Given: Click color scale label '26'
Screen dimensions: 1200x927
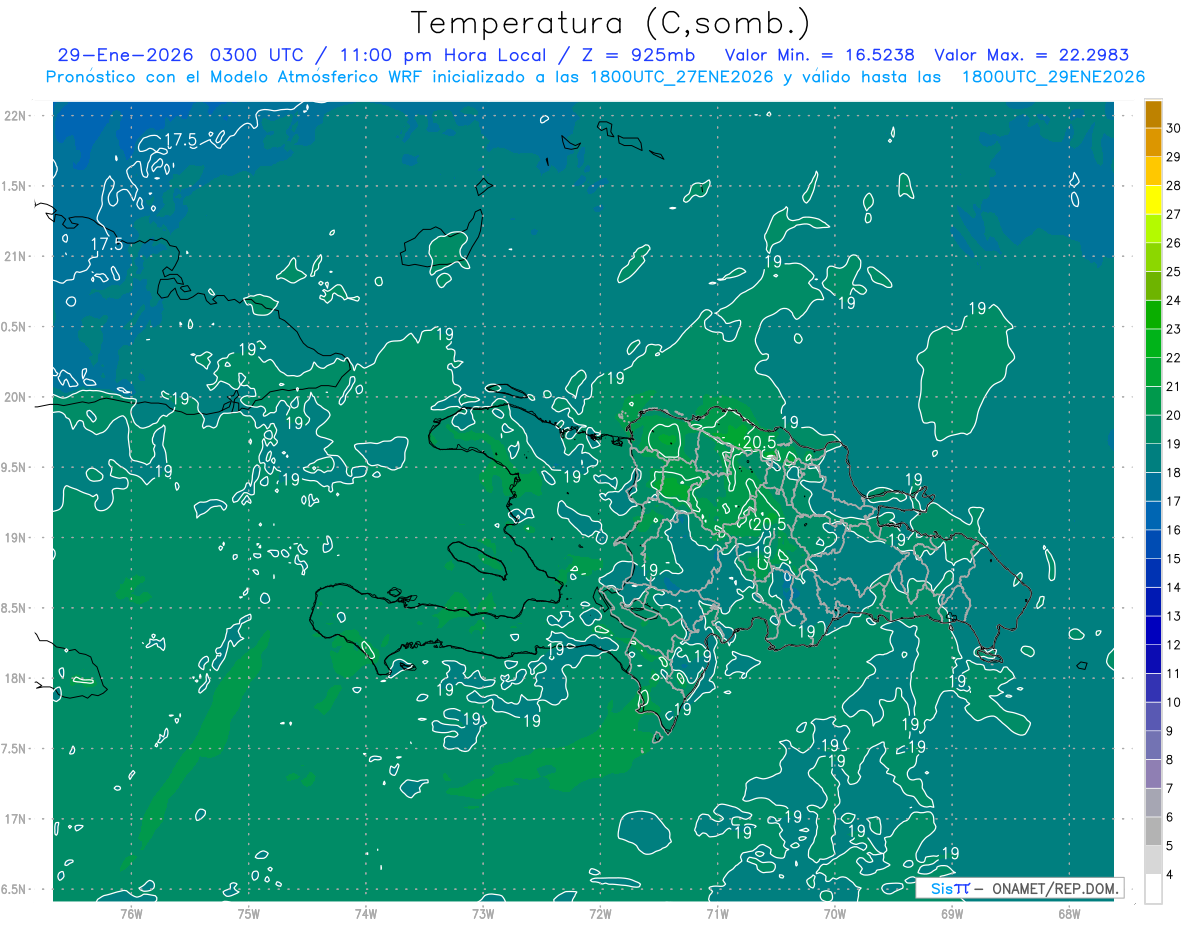Looking at the screenshot, I should pyautogui.click(x=1174, y=243).
